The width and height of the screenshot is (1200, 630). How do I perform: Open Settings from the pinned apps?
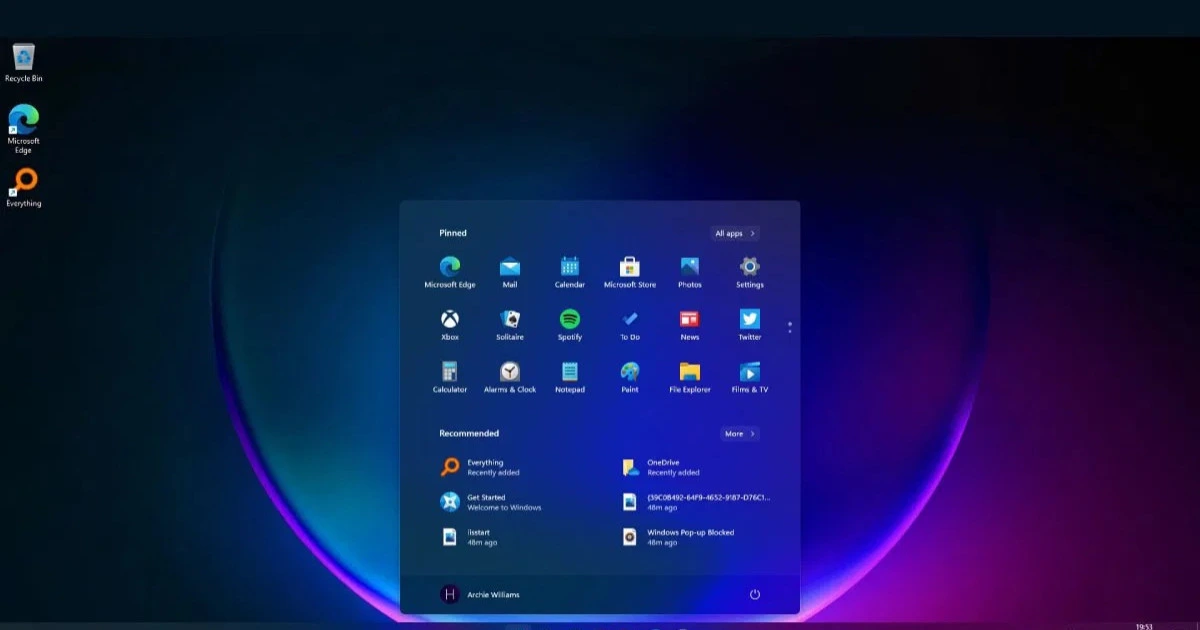(x=750, y=271)
